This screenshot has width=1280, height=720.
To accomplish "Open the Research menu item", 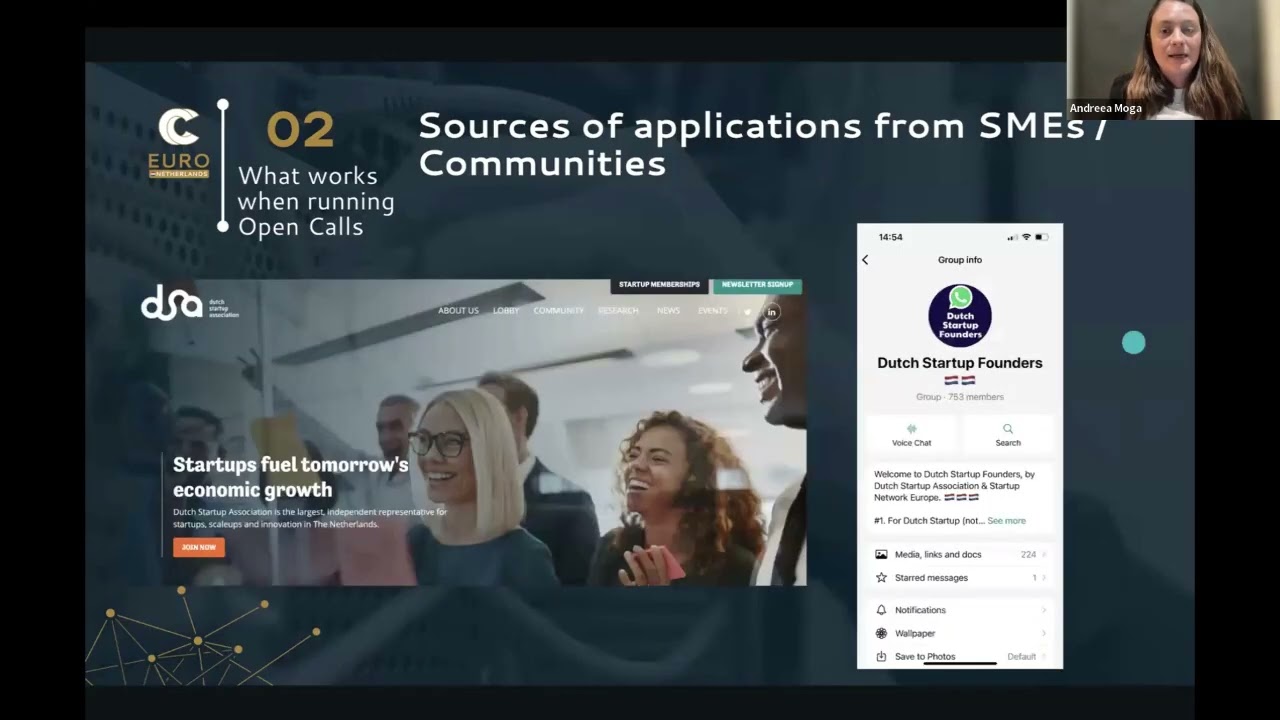I will 618,311.
